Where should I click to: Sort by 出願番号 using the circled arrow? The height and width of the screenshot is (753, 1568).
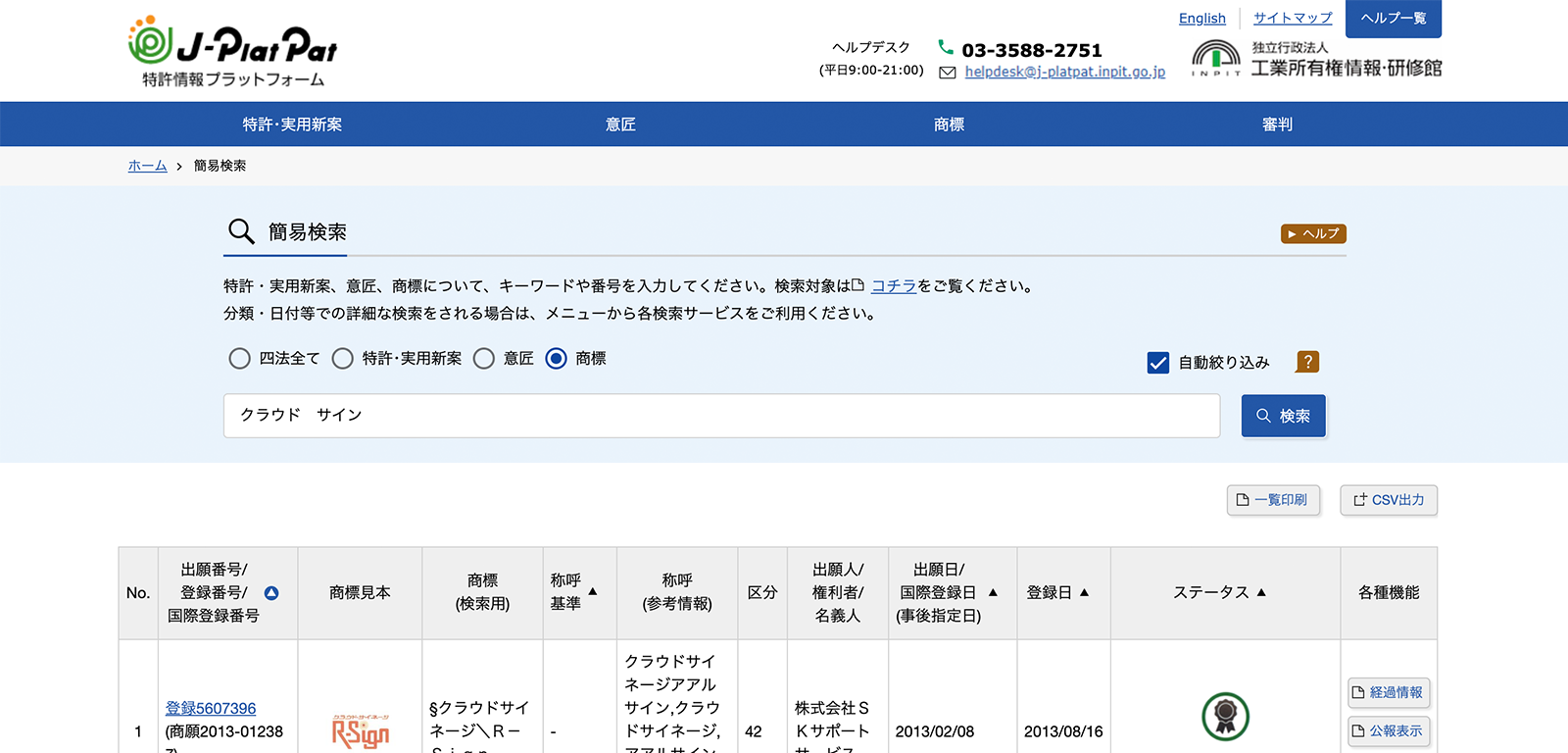(x=271, y=593)
